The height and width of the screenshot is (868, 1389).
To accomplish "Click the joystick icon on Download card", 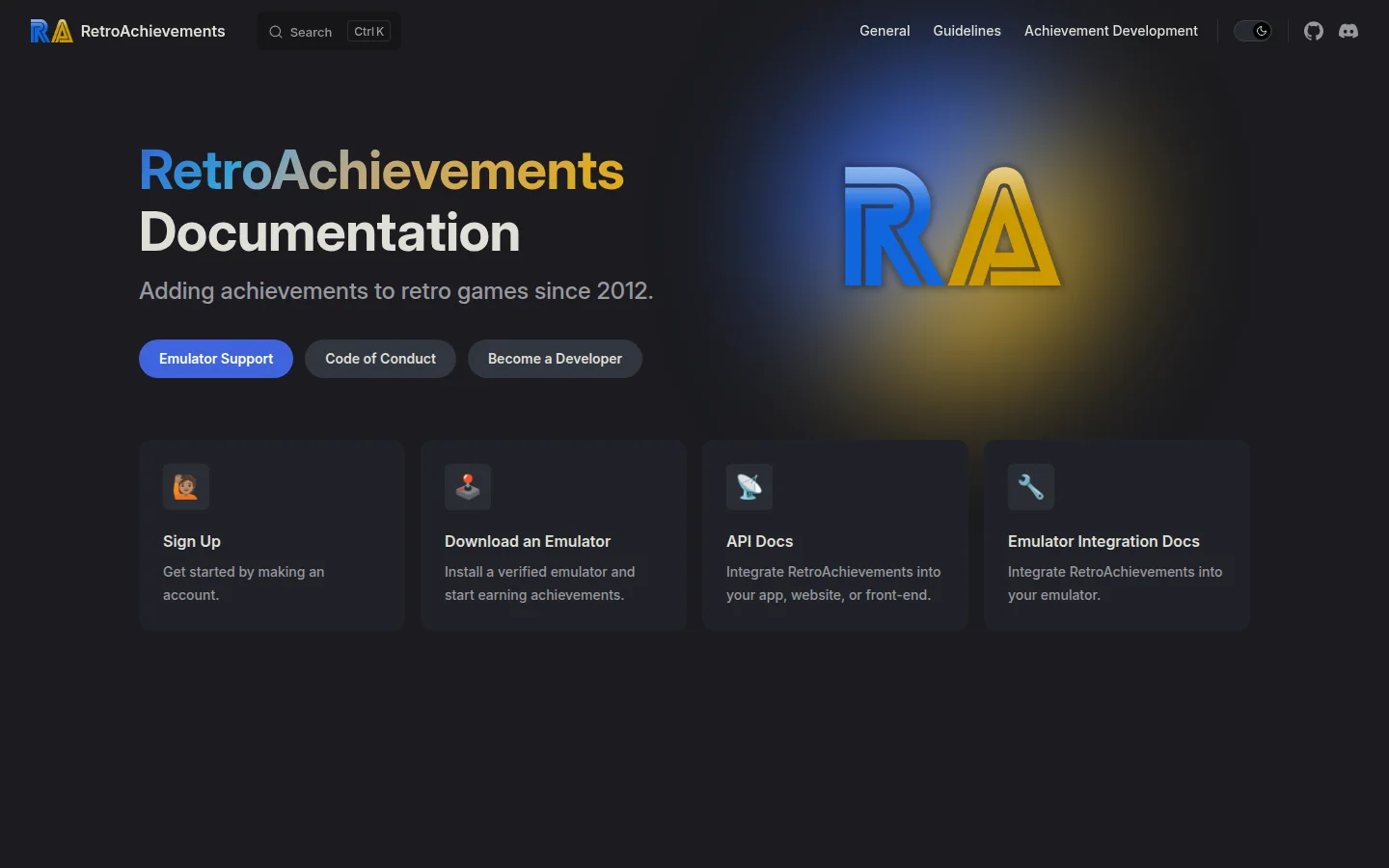I will point(468,487).
